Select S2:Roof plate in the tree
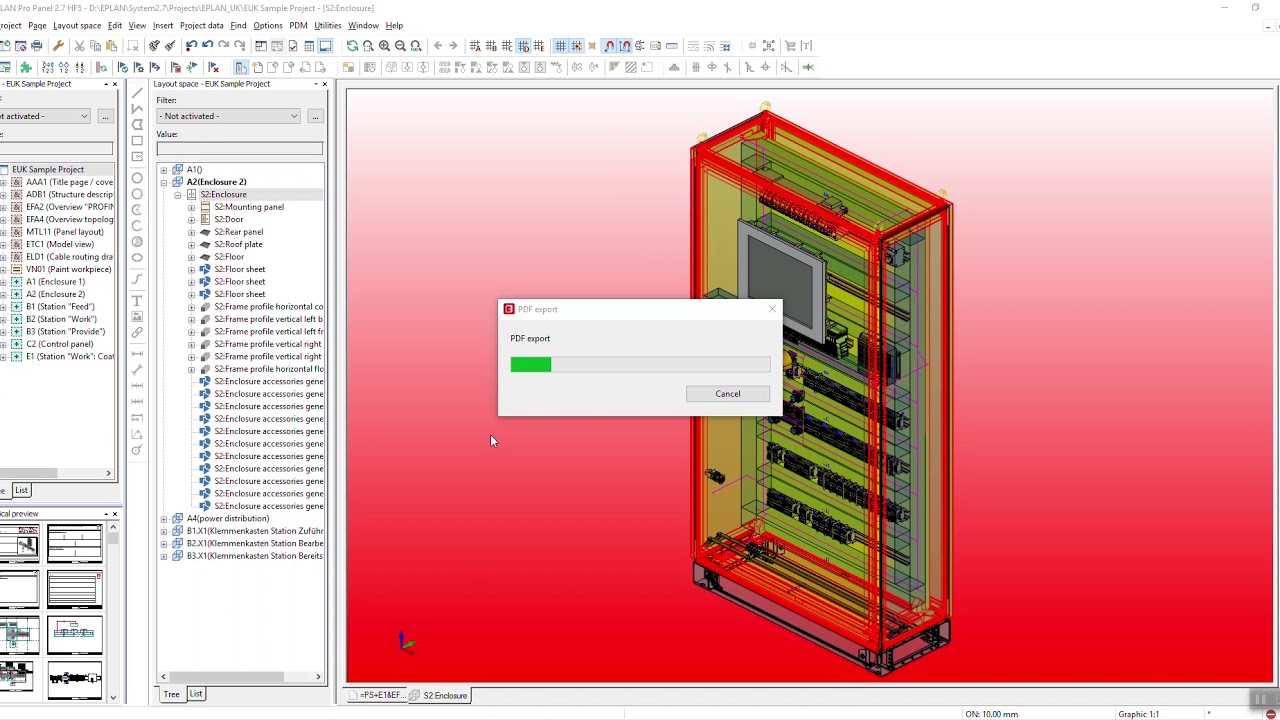Image resolution: width=1280 pixels, height=720 pixels. (x=238, y=245)
